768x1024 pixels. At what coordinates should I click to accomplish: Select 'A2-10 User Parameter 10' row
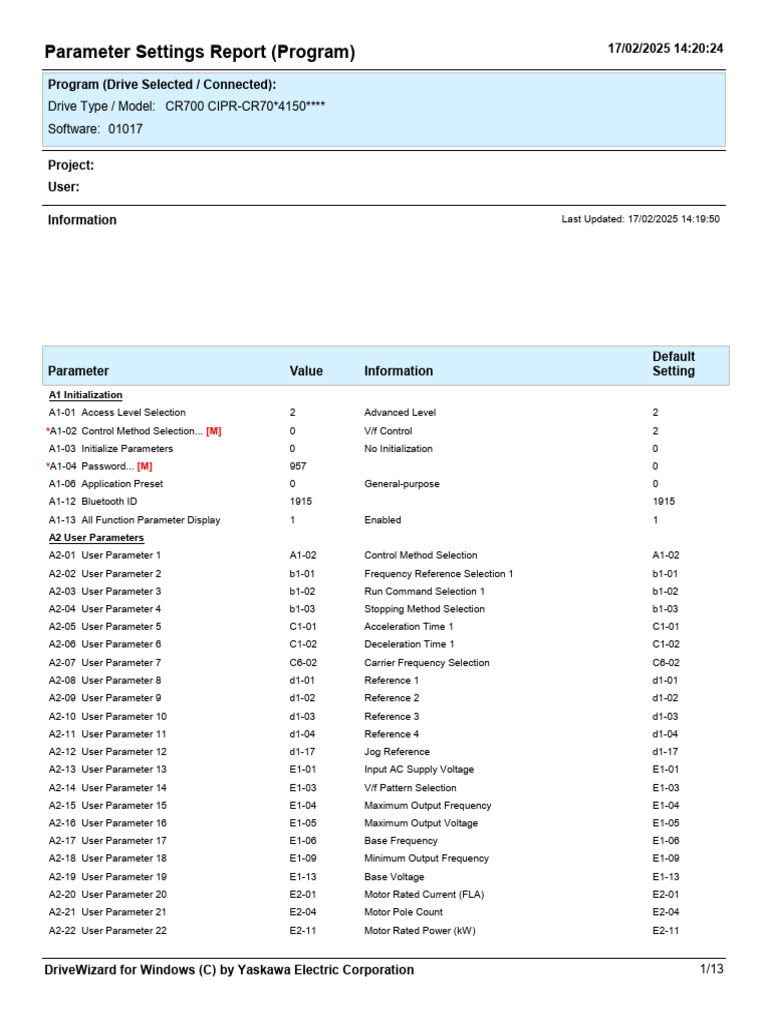[x=385, y=716]
